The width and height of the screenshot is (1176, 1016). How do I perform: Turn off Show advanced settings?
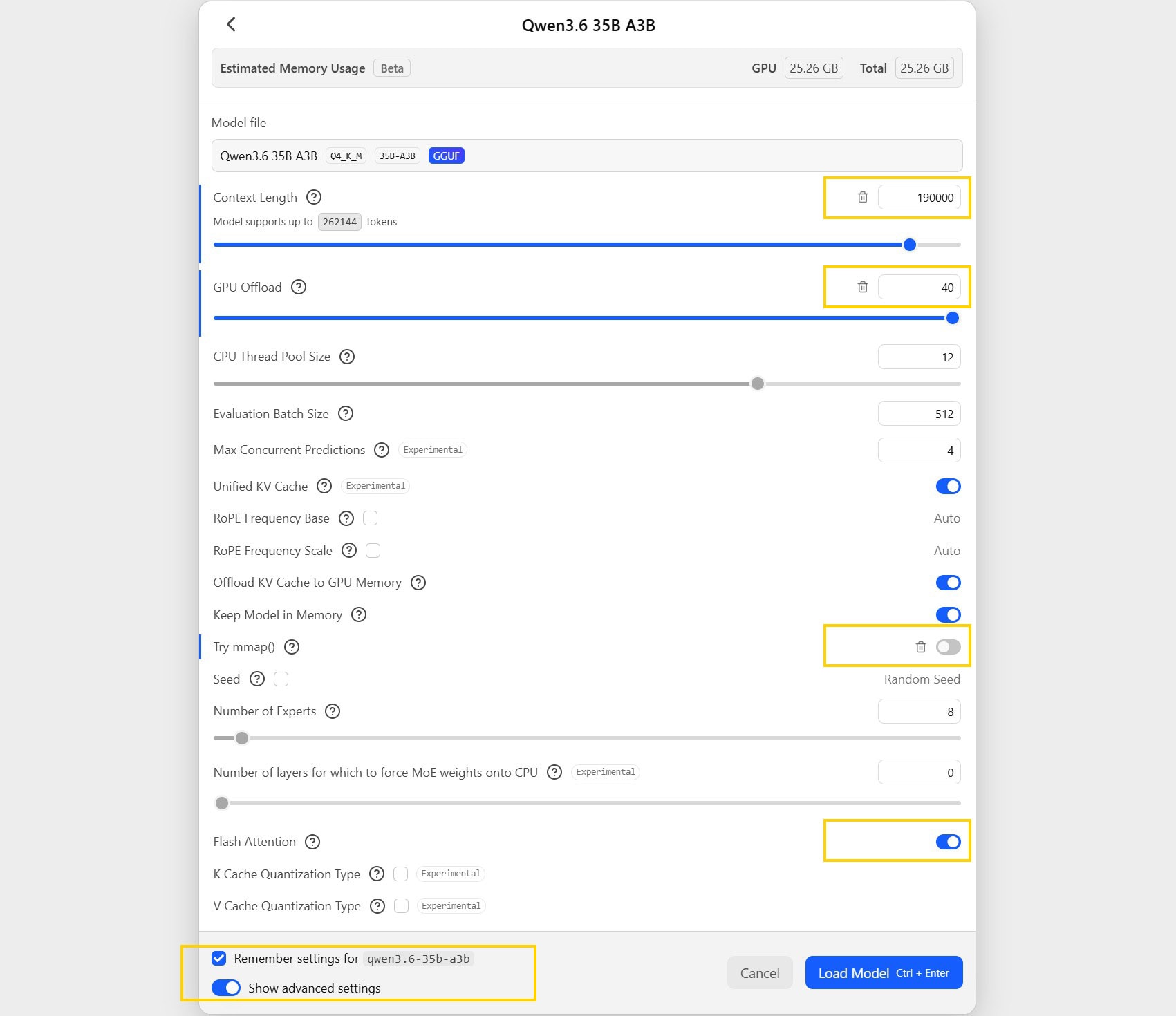[226, 988]
